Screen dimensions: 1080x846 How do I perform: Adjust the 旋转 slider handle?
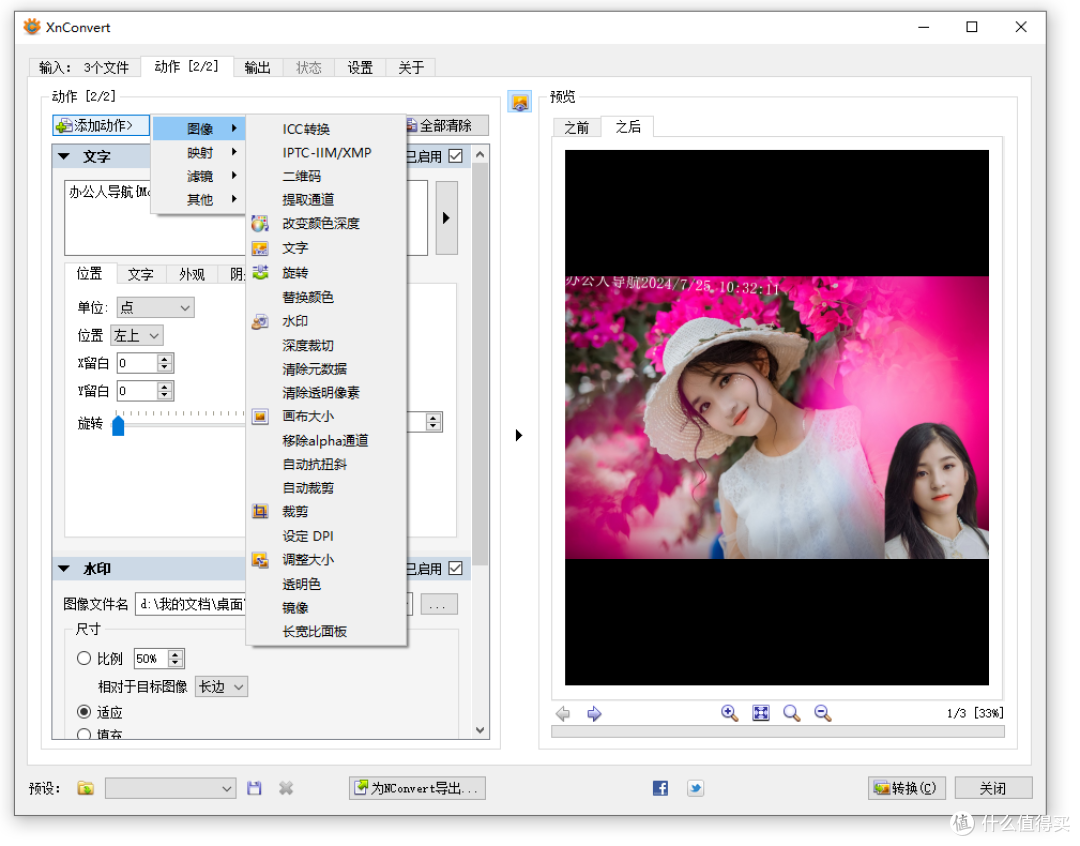click(118, 425)
